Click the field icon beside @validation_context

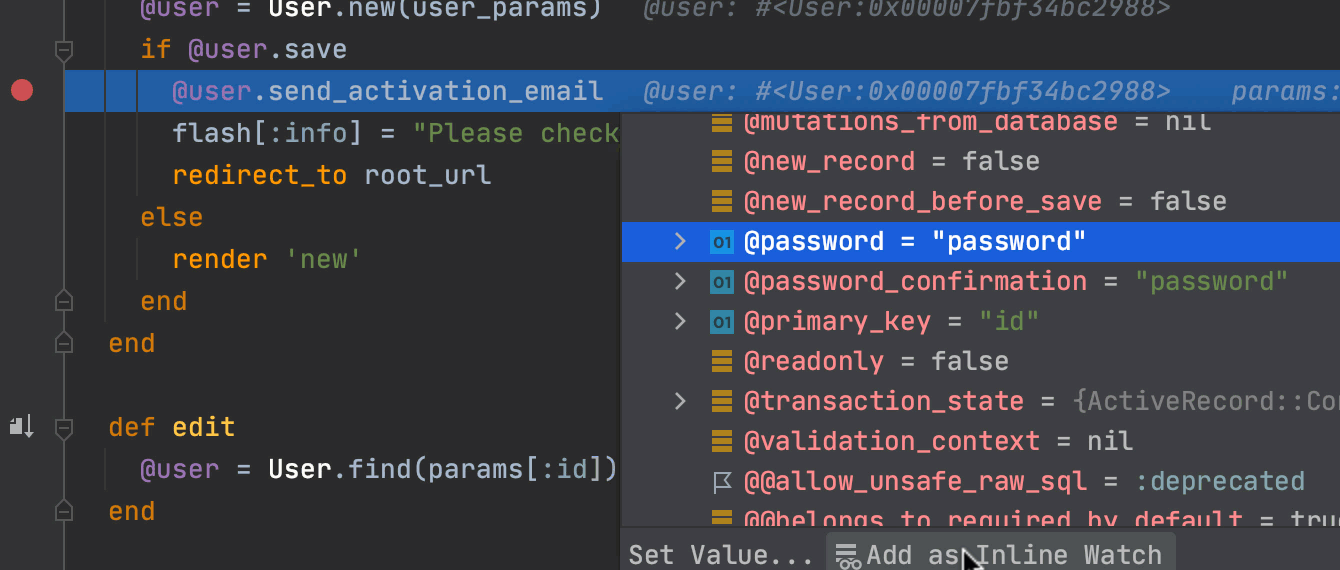(x=722, y=441)
